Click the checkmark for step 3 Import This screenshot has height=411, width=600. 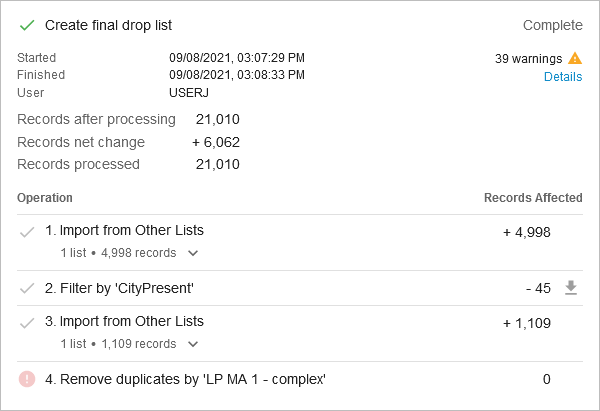coord(27,323)
